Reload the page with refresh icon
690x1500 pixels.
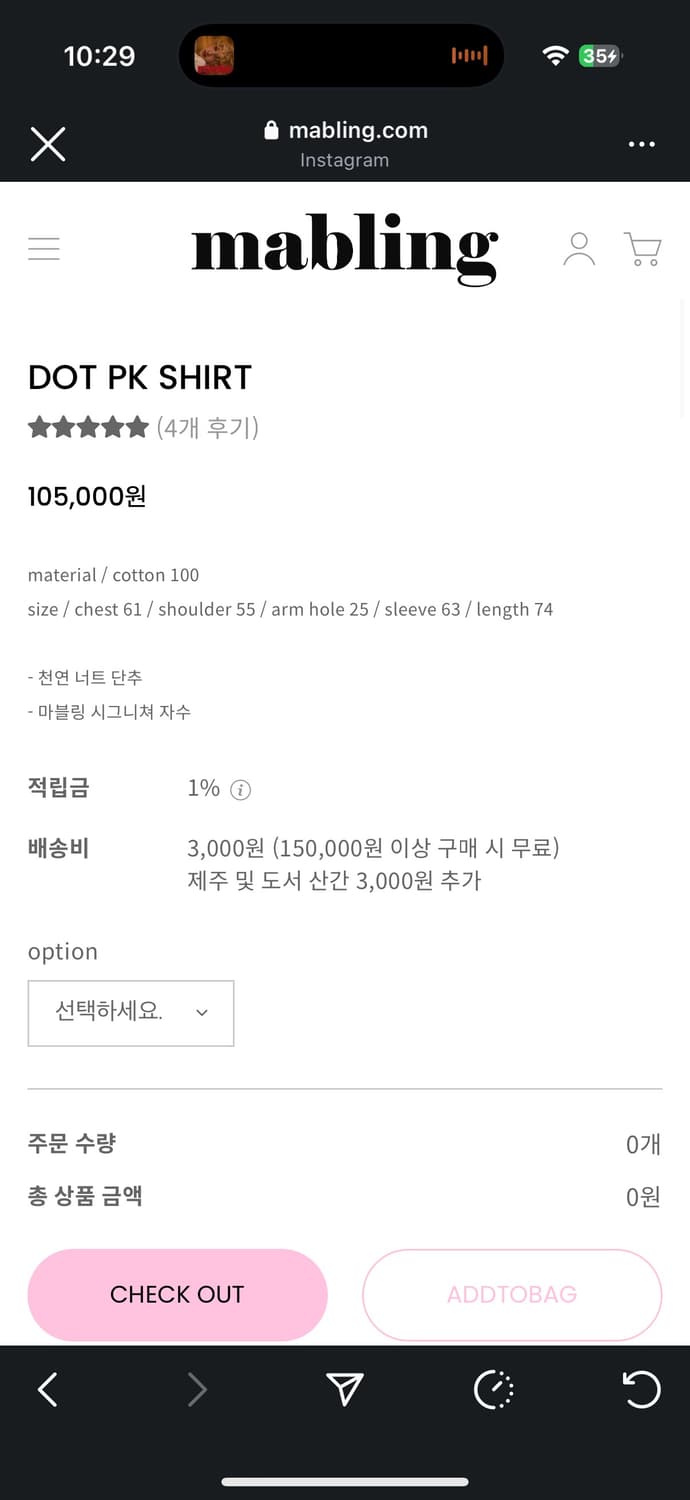pos(641,1389)
